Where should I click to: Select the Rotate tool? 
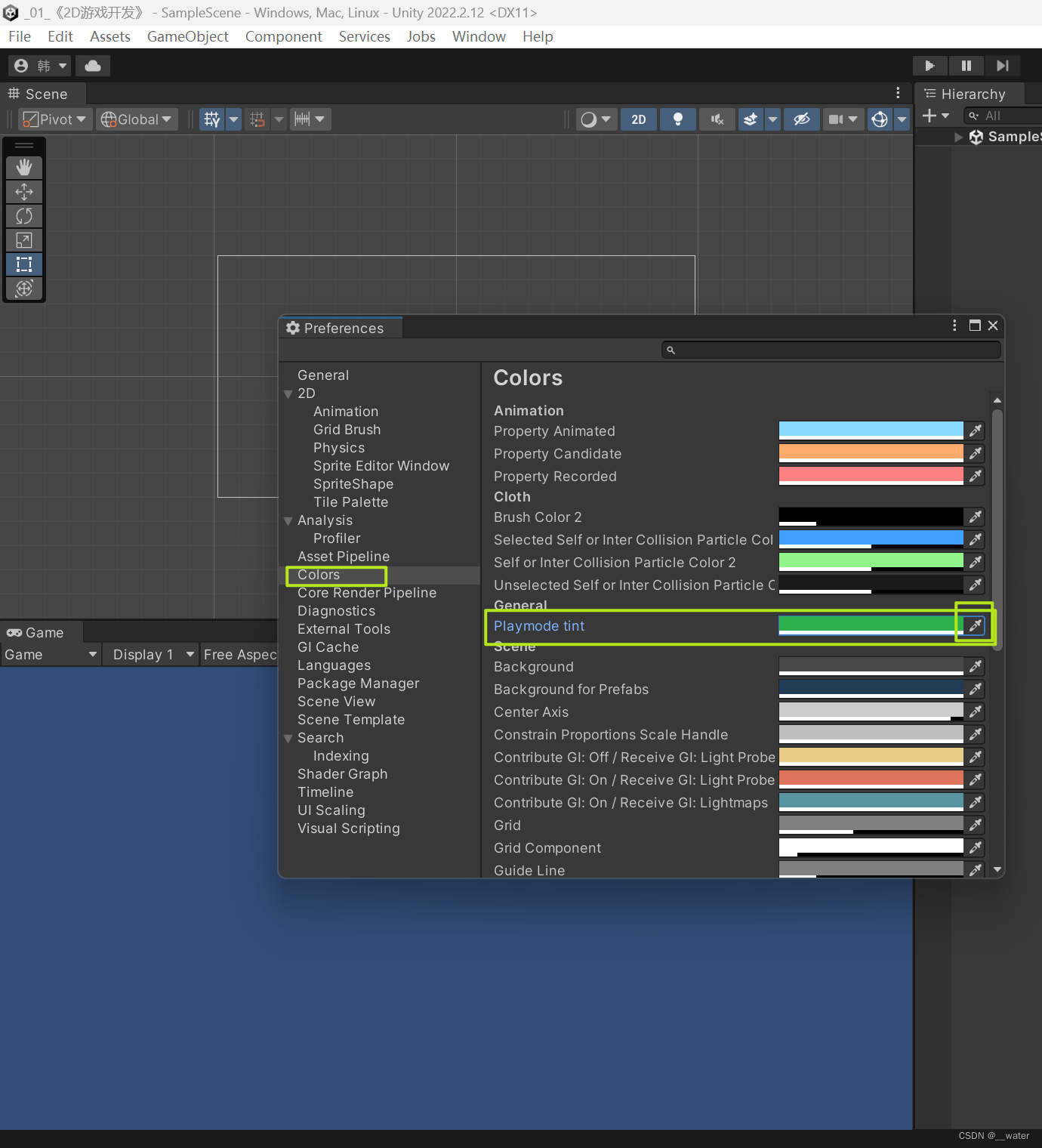click(x=23, y=215)
